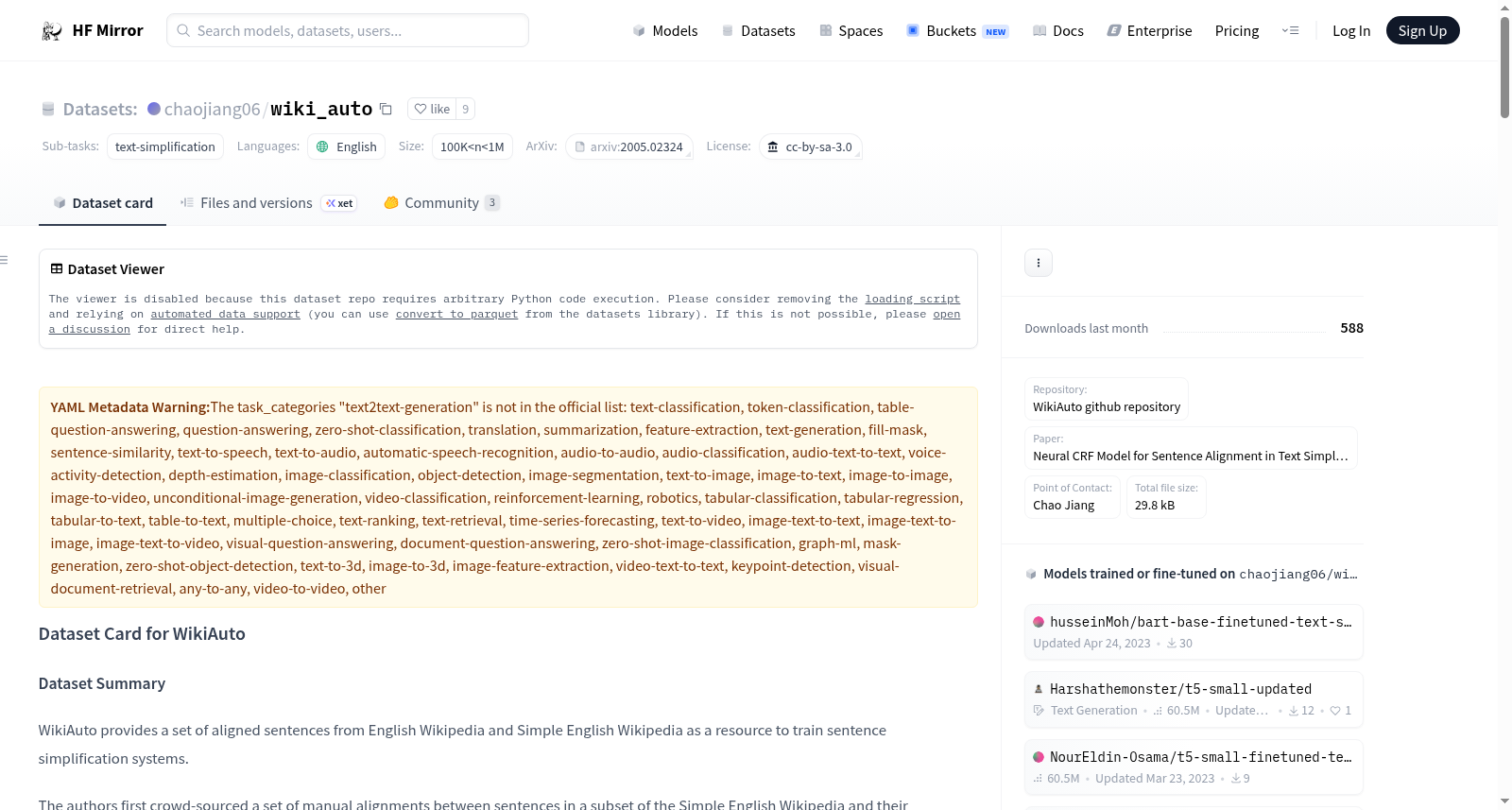This screenshot has height=810, width=1512.
Task: Click the Dataset Summary heading
Action: coord(102,683)
